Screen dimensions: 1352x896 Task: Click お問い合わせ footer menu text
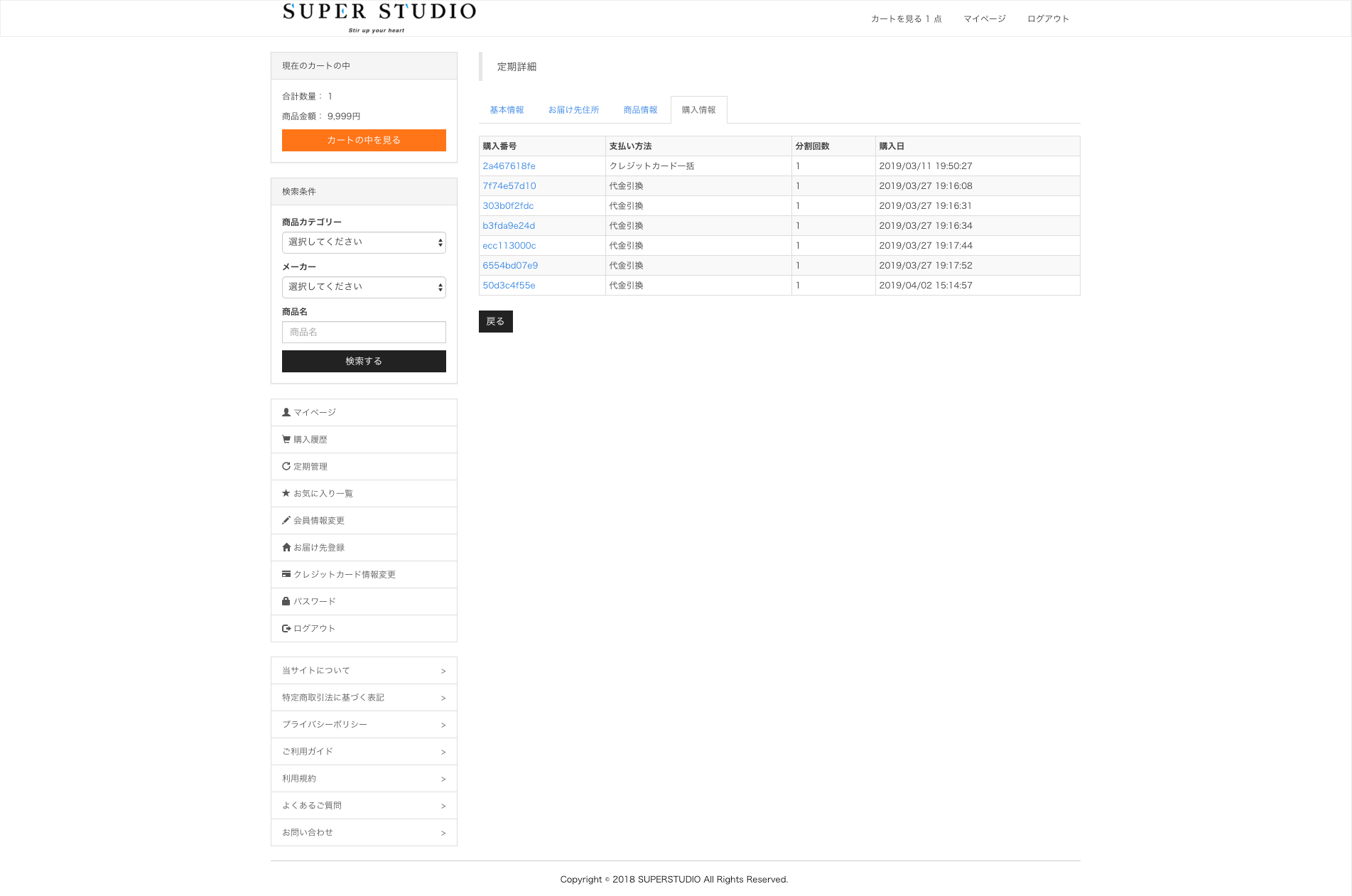308,833
